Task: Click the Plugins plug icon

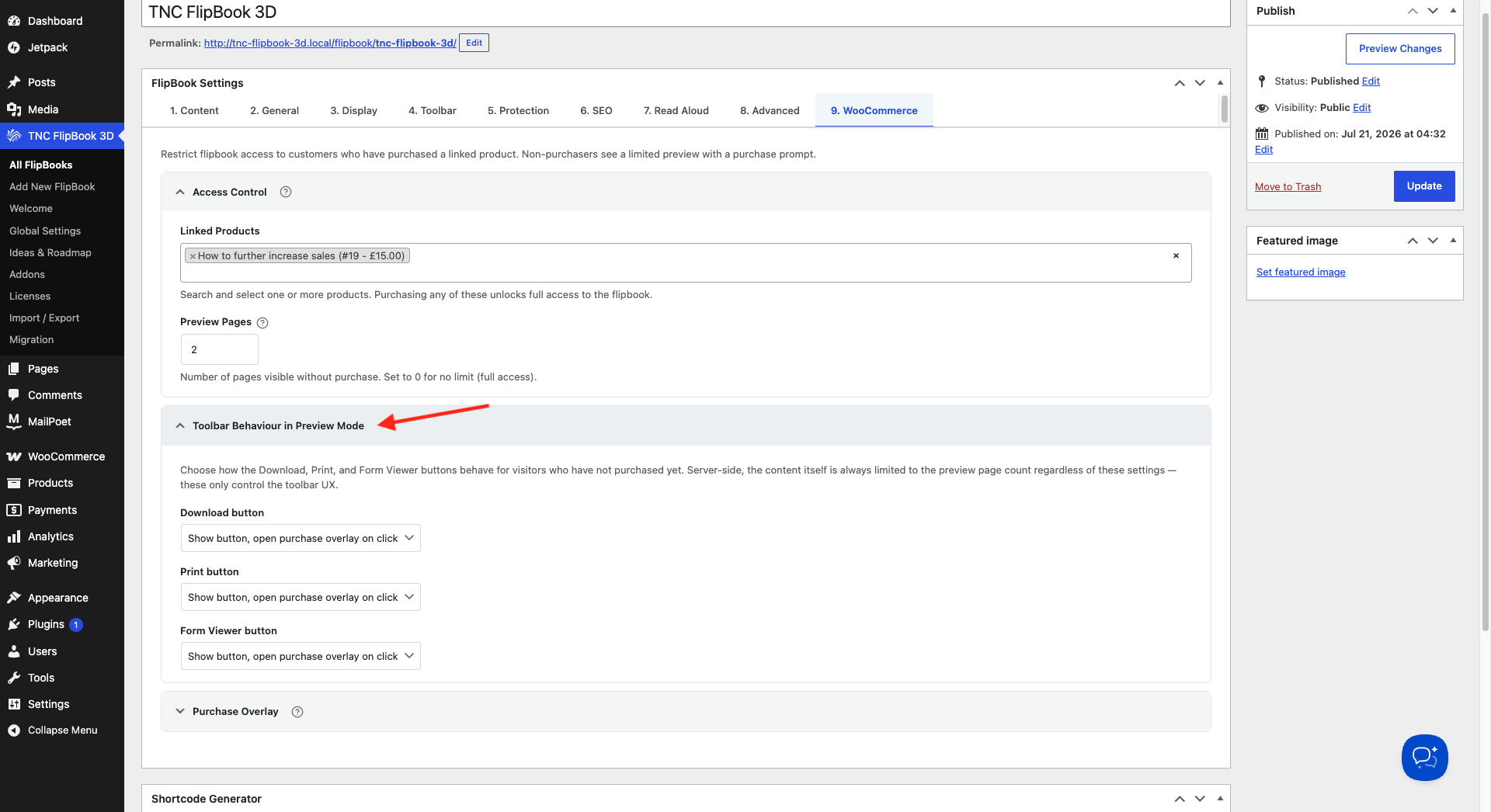Action: [x=14, y=624]
